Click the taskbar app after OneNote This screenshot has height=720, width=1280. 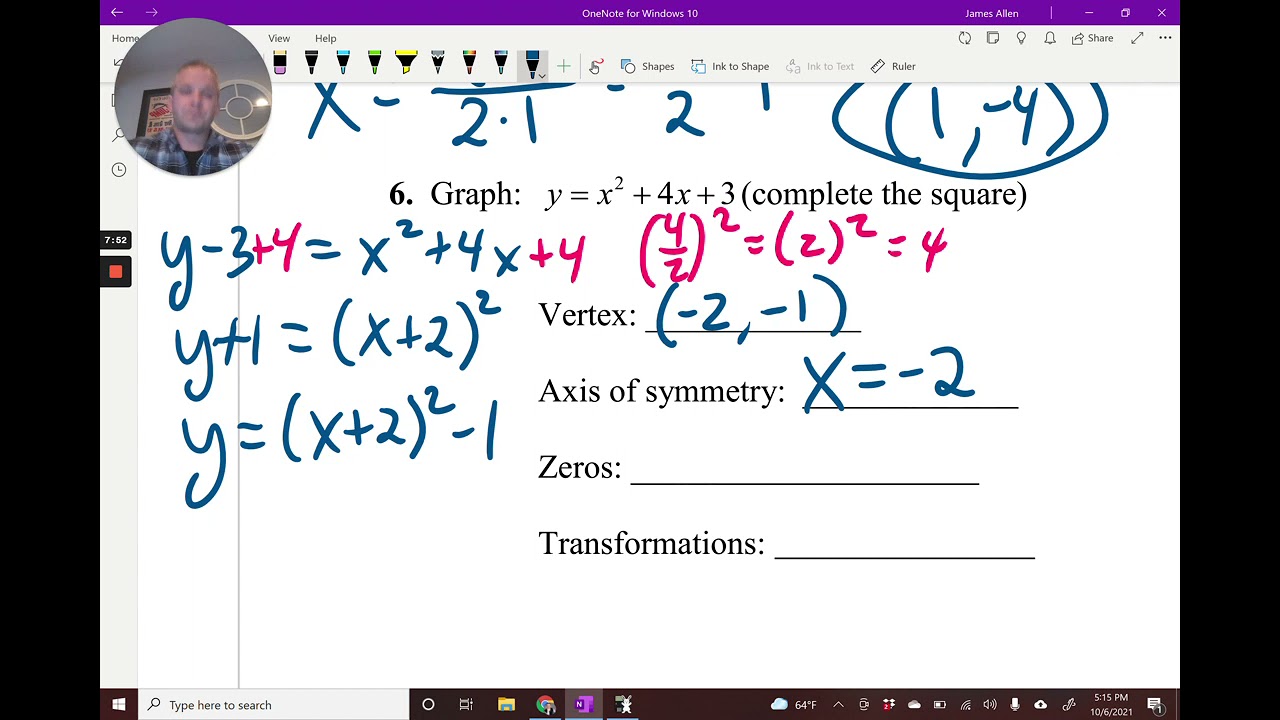pos(623,705)
